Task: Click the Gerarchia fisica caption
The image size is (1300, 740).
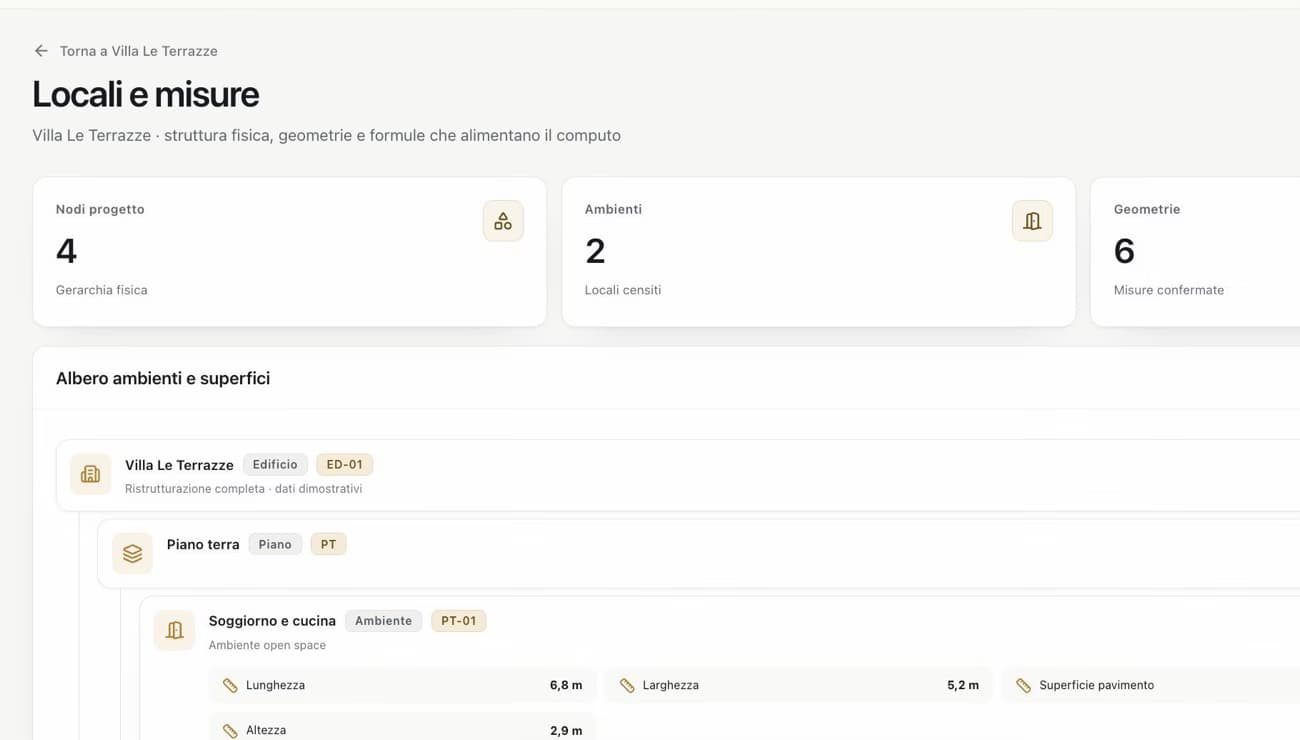Action: 102,290
